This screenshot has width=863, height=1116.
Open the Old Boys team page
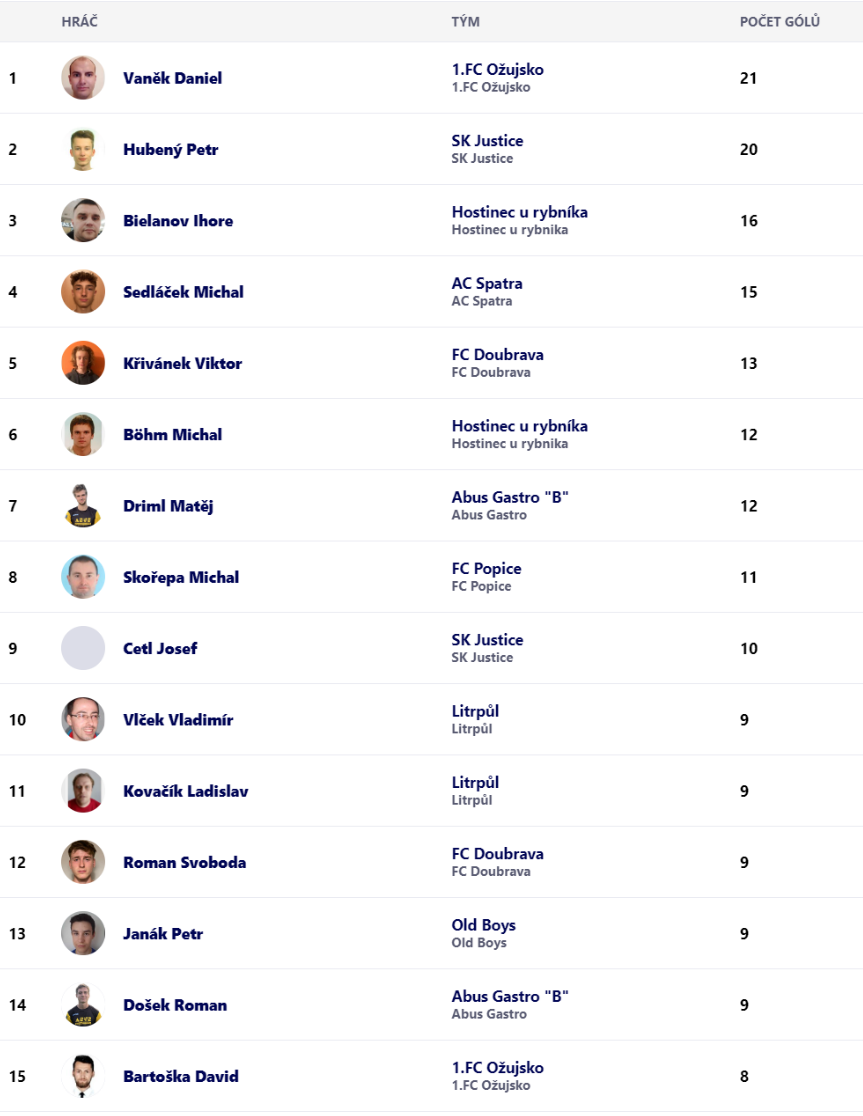[483, 926]
